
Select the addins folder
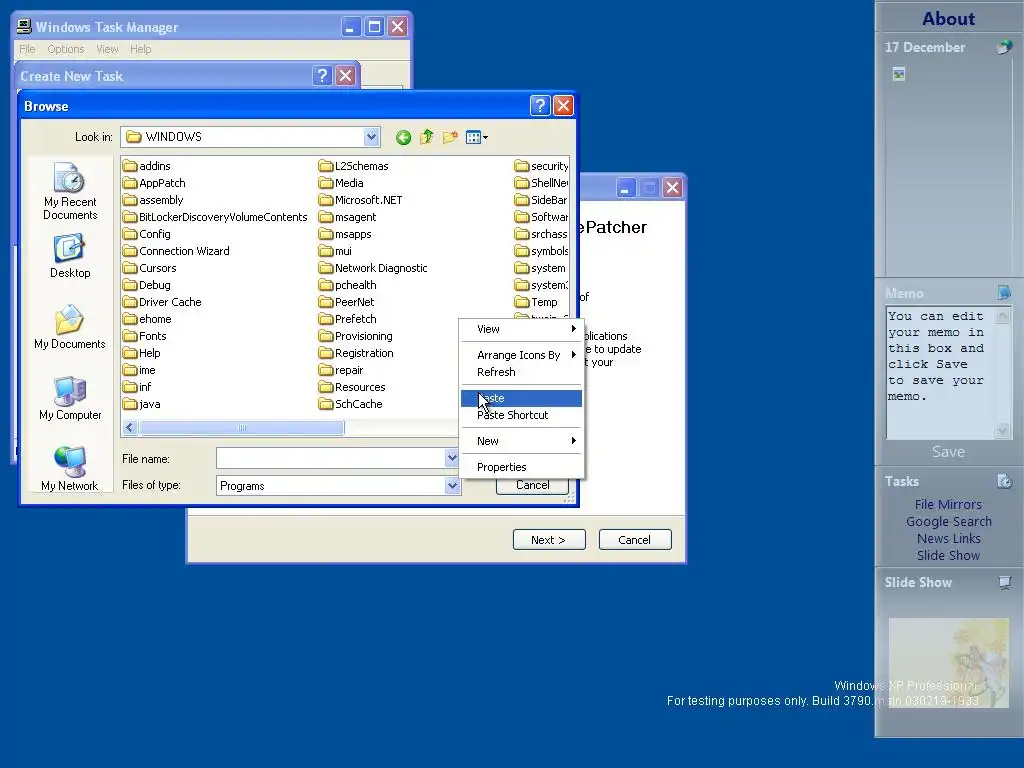pos(147,166)
